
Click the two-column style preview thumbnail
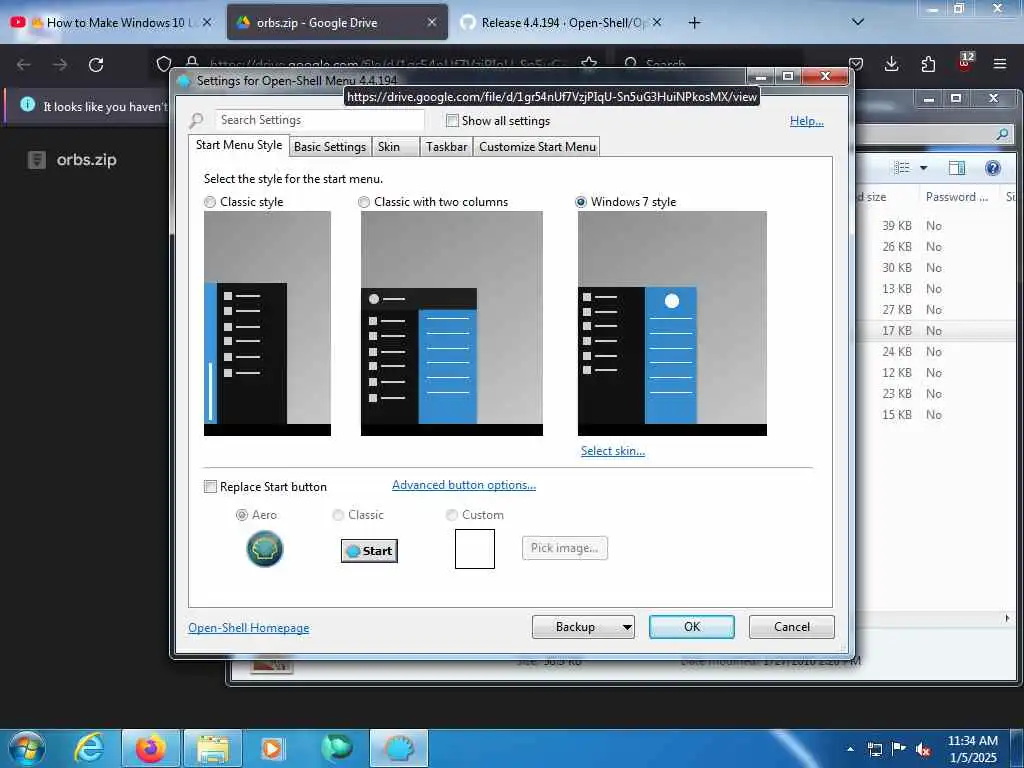452,323
